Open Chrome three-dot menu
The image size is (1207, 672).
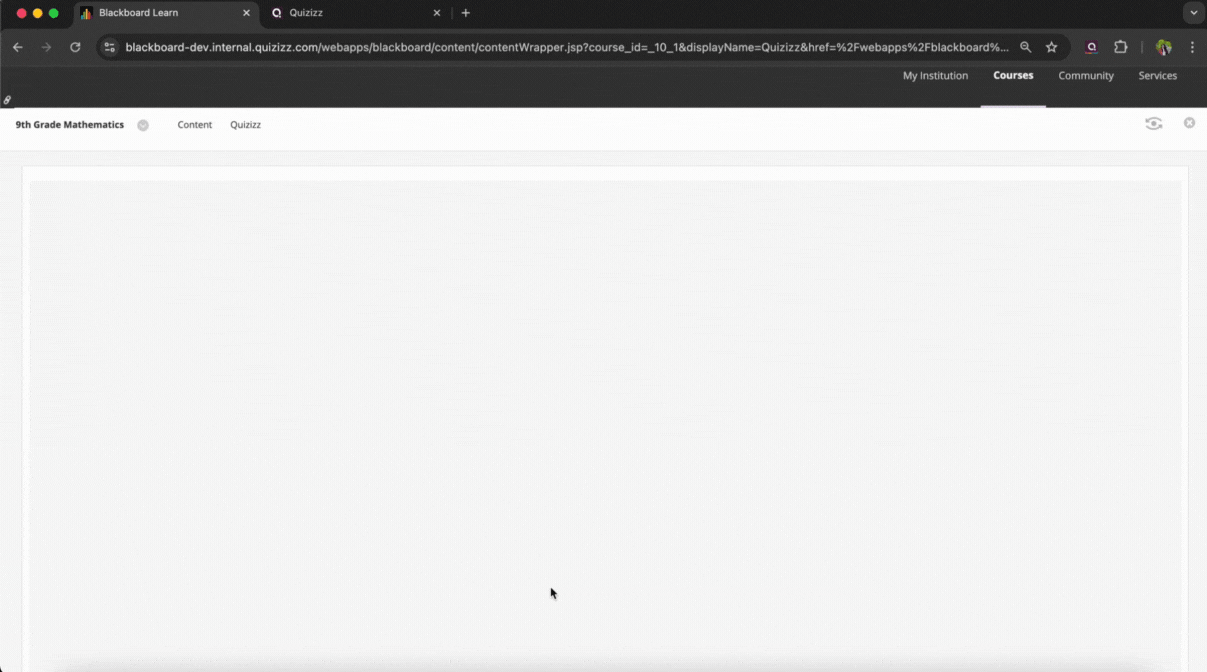point(1192,47)
